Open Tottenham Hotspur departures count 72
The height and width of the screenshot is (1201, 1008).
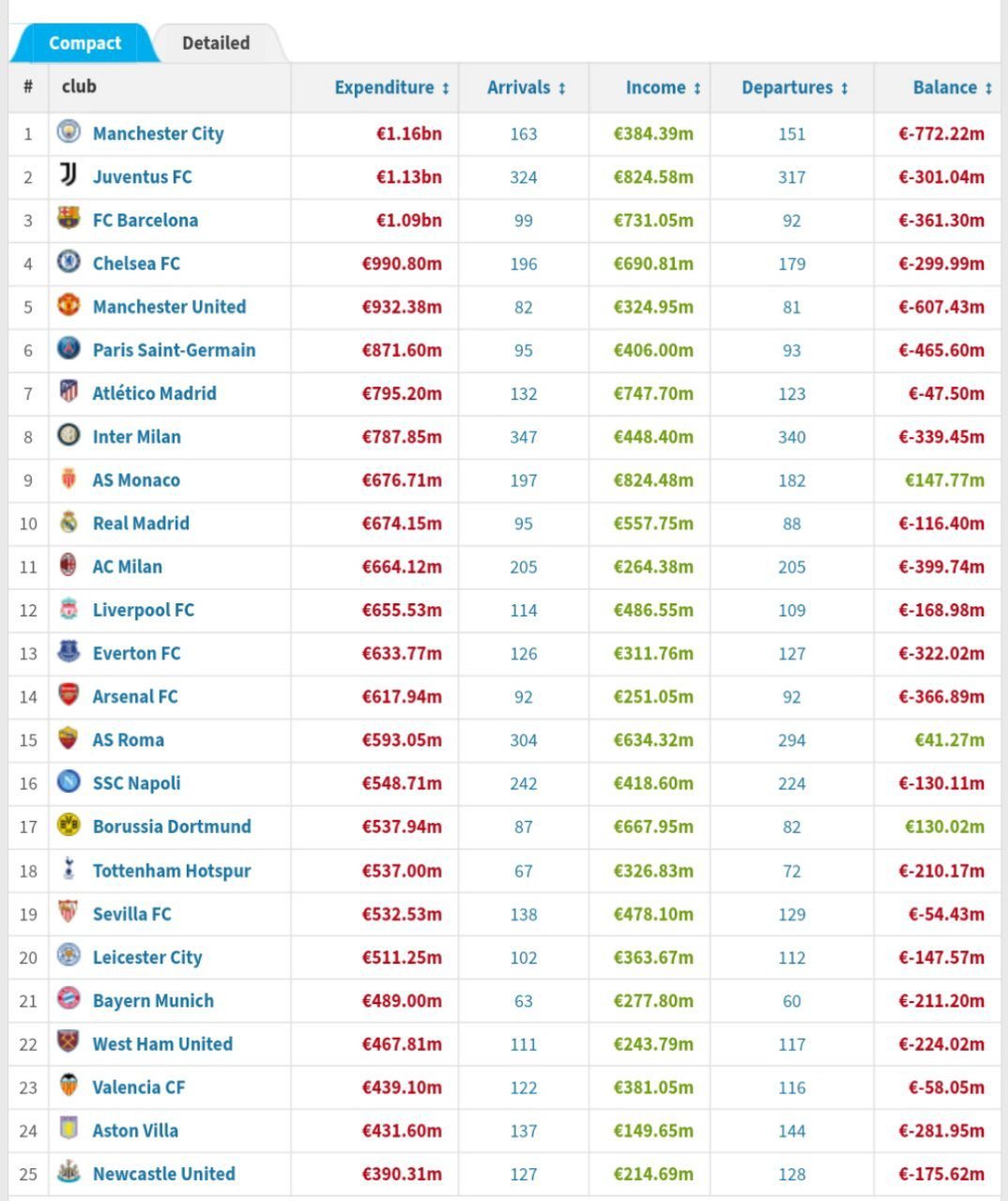(x=791, y=872)
